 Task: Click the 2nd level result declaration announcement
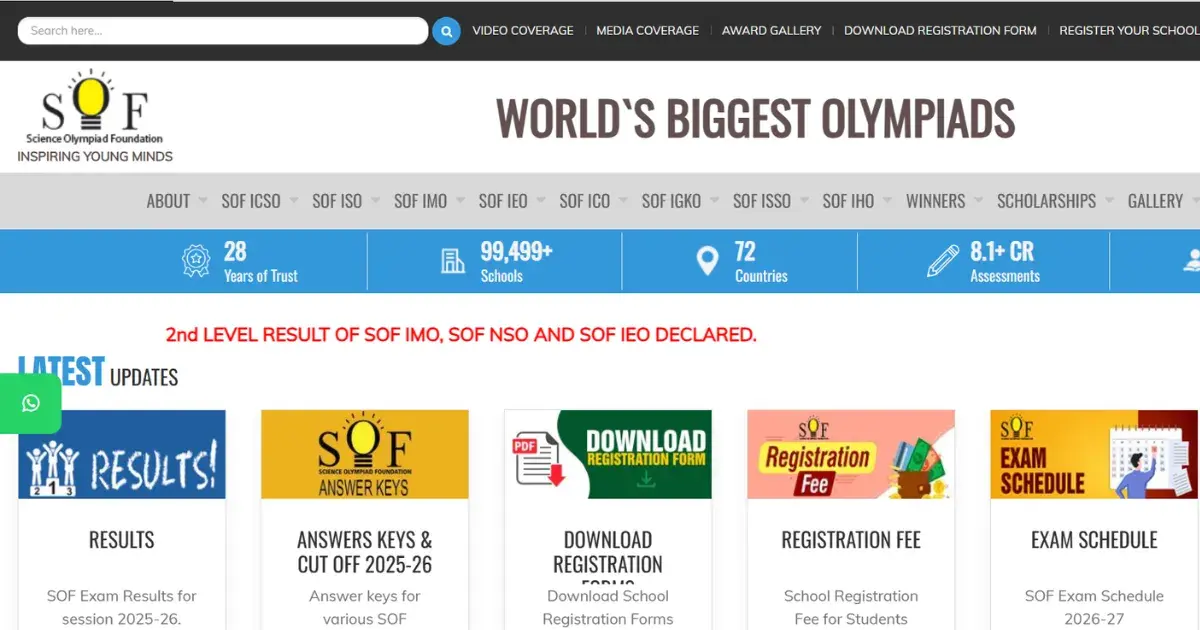pyautogui.click(x=461, y=334)
